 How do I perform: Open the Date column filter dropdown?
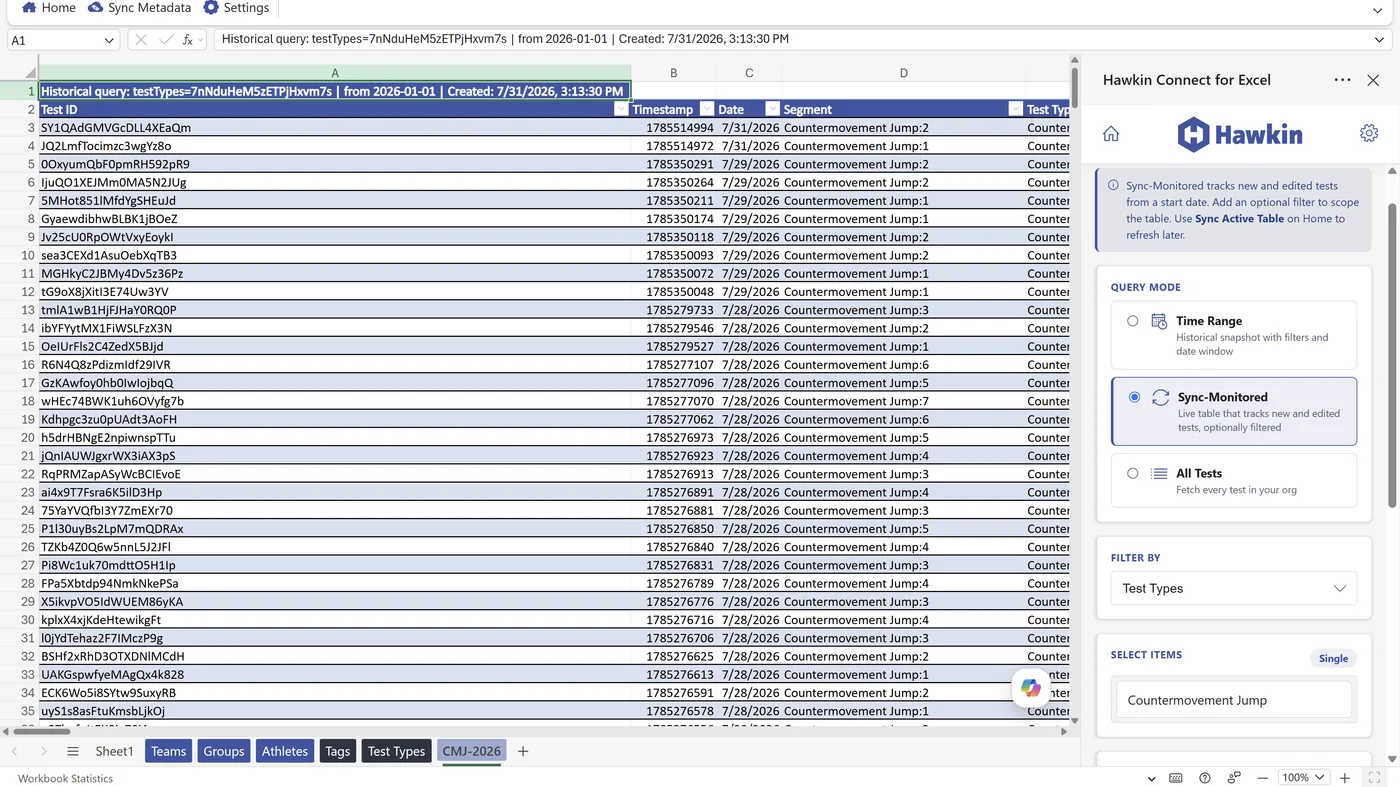(772, 110)
